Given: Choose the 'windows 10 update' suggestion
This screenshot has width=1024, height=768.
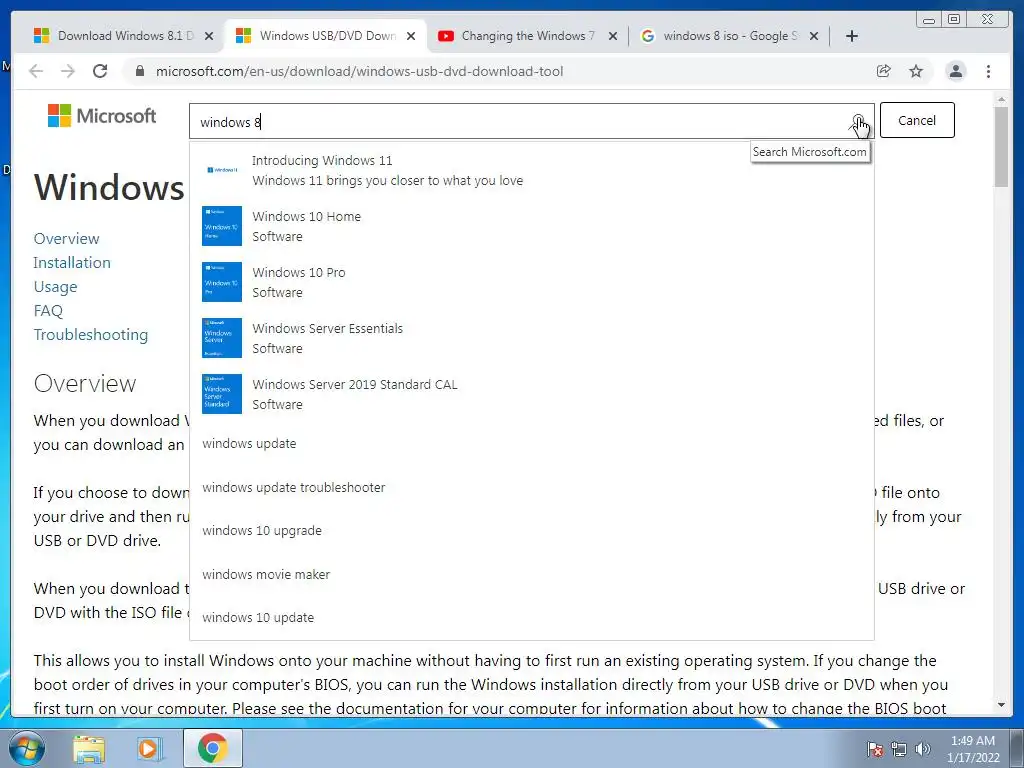Looking at the screenshot, I should (x=258, y=617).
